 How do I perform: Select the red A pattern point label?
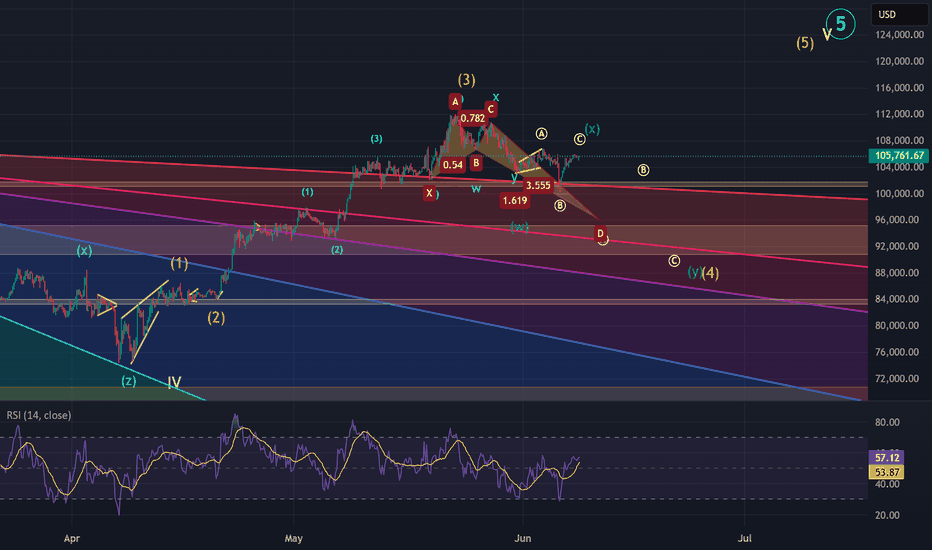(455, 102)
